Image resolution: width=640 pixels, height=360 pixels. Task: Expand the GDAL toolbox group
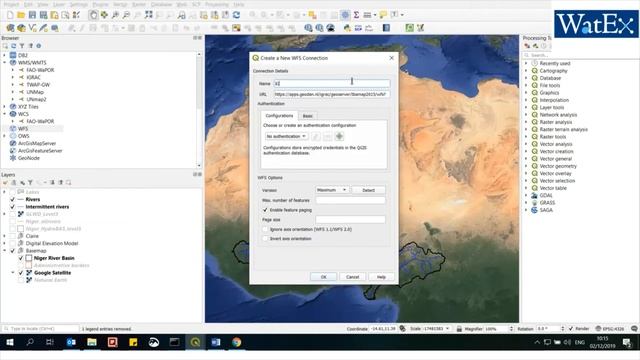(526, 196)
